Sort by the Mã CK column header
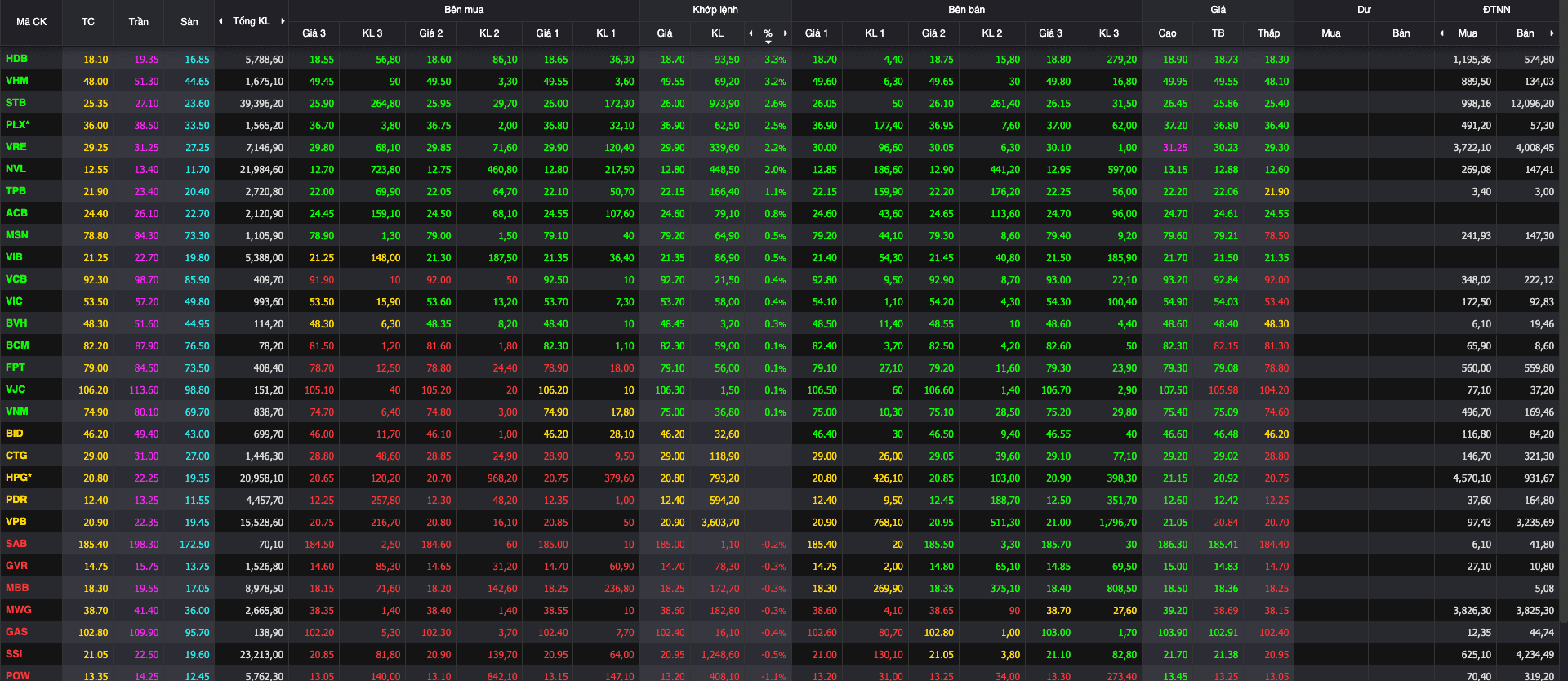Screen dimensions: 1568x681 (x=31, y=22)
